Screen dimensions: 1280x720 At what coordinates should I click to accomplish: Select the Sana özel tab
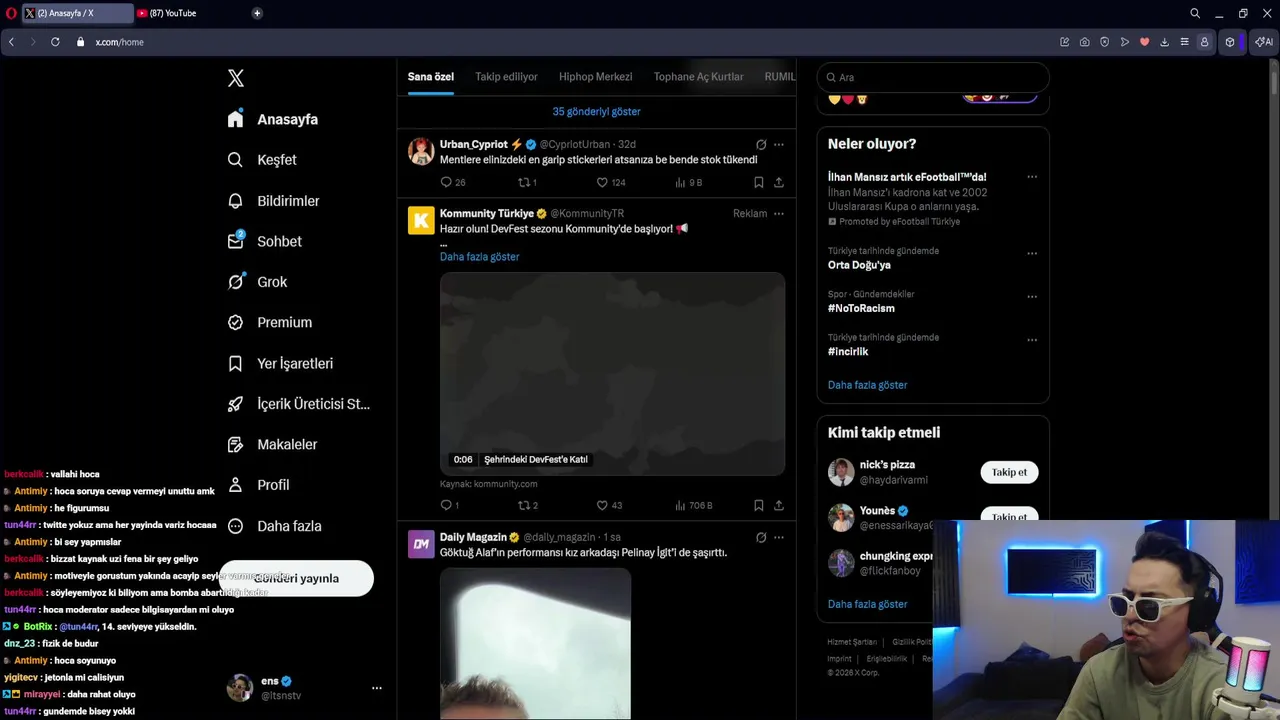tap(431, 77)
